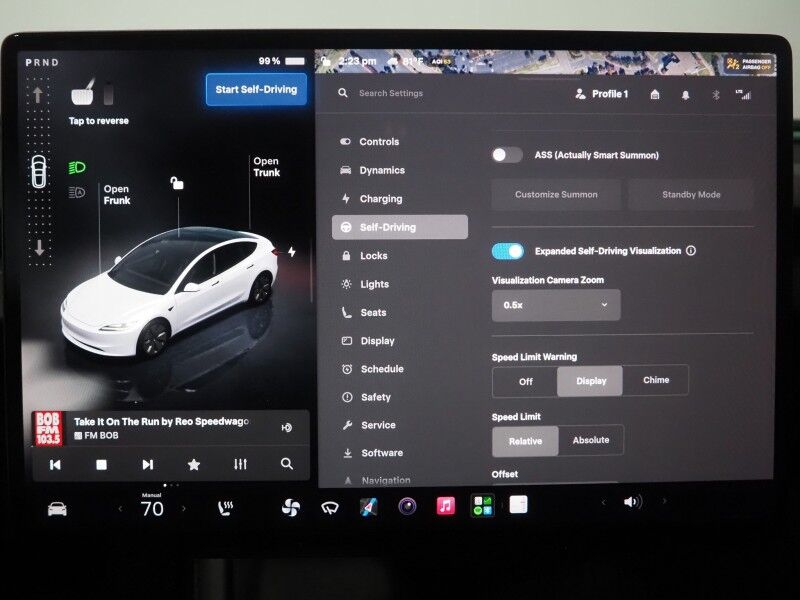Tap the 70 temperature setting
Screen dimensions: 800x600
coord(152,509)
